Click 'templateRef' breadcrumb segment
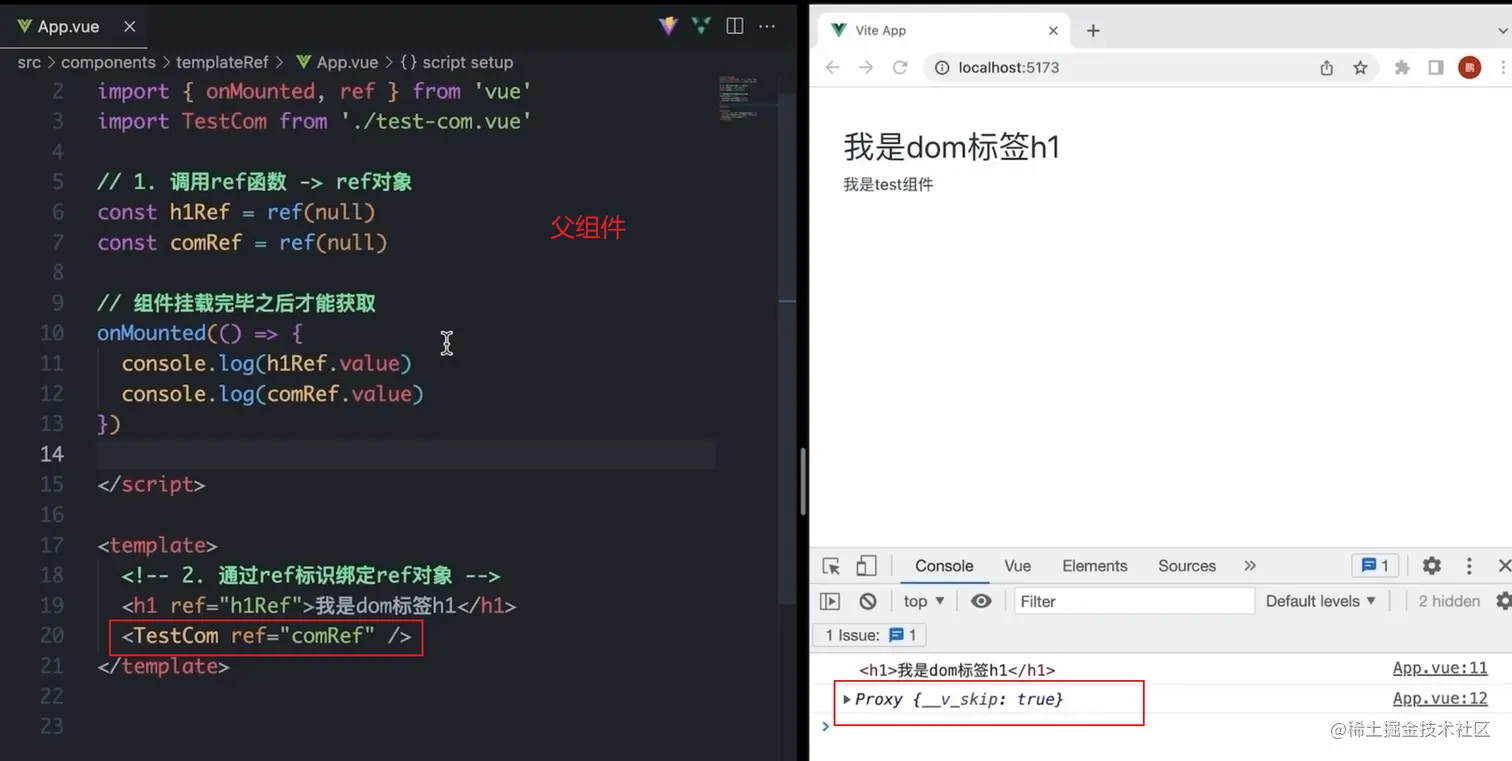Screen dimensions: 1512x761 pyautogui.click(x=222, y=62)
